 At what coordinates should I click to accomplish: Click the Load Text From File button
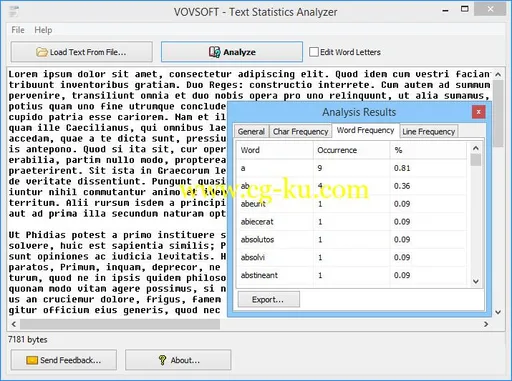pyautogui.click(x=82, y=52)
